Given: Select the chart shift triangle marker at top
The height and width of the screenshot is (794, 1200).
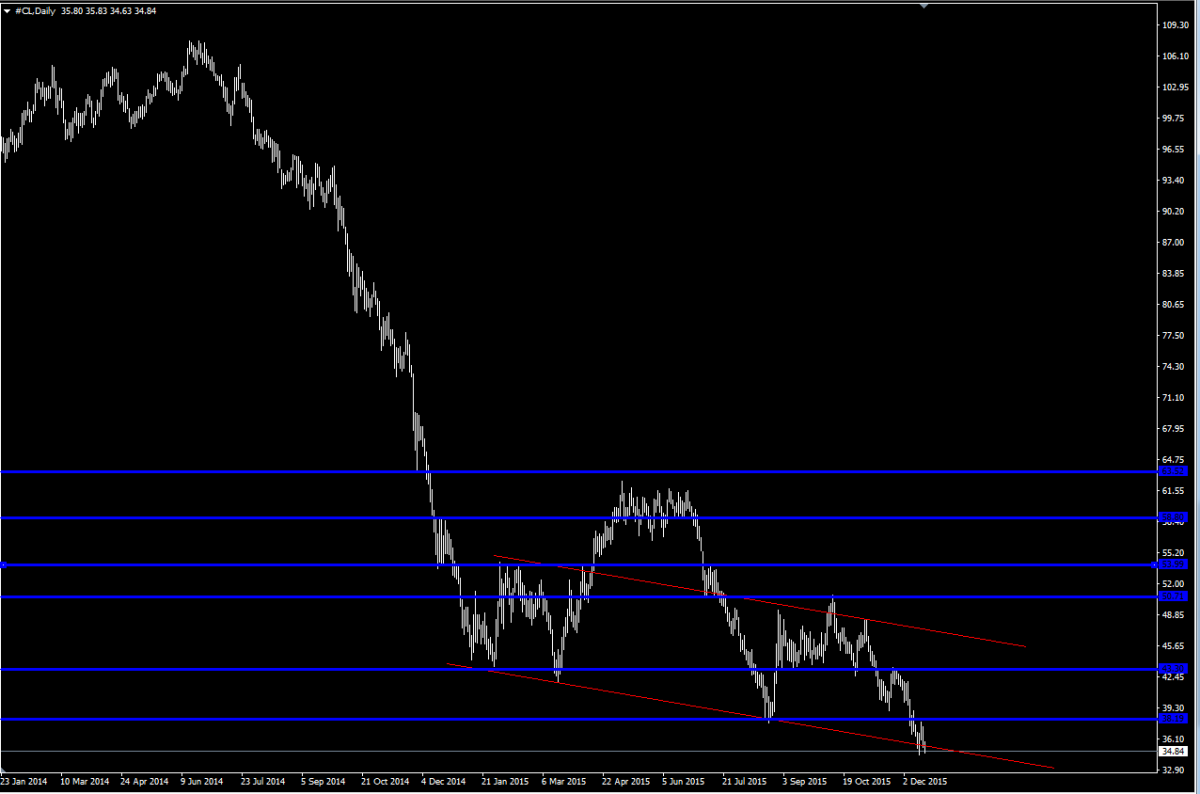Looking at the screenshot, I should tap(924, 5).
